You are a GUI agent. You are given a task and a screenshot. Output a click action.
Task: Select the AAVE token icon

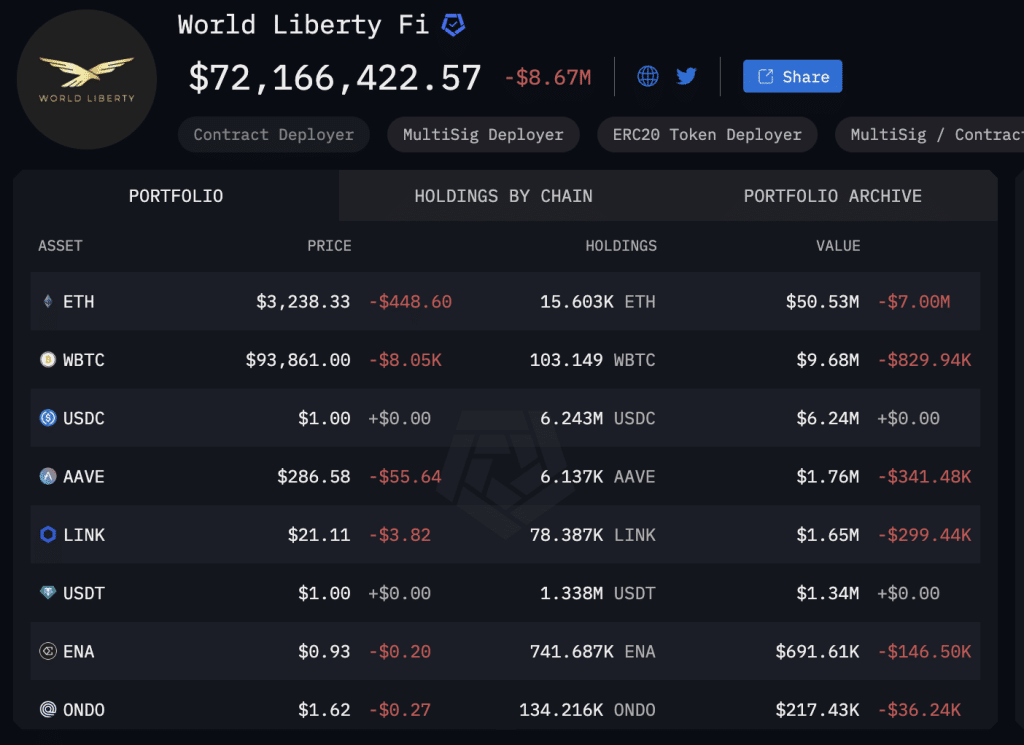pyautogui.click(x=48, y=476)
